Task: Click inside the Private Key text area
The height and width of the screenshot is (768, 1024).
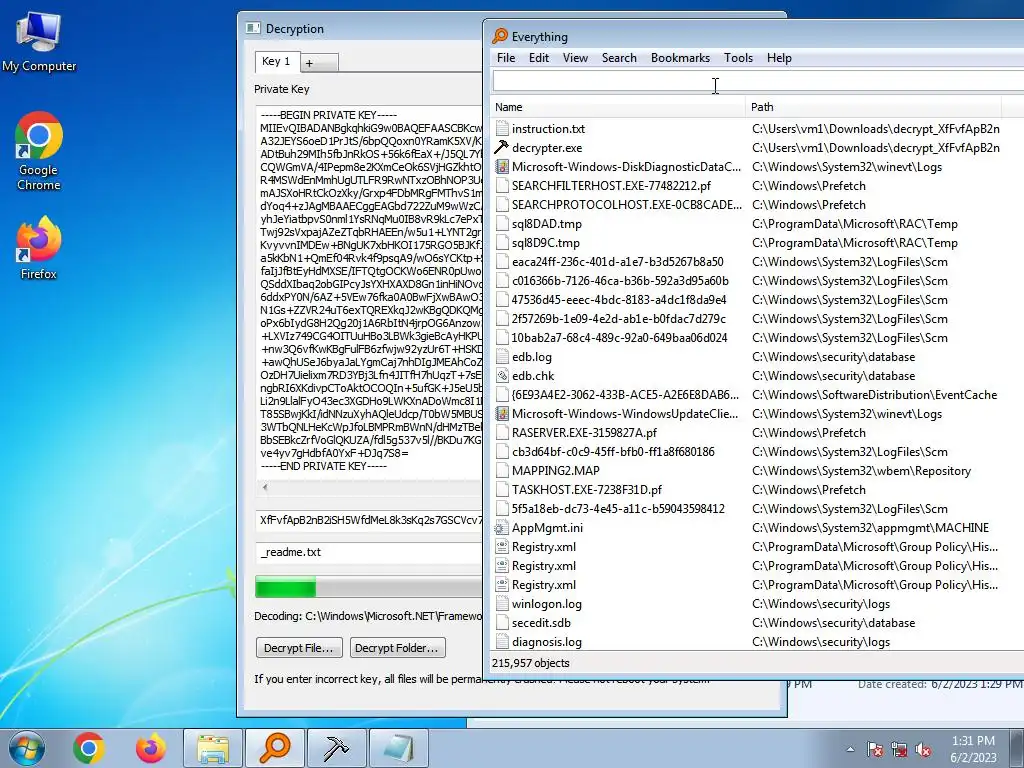Action: point(369,291)
